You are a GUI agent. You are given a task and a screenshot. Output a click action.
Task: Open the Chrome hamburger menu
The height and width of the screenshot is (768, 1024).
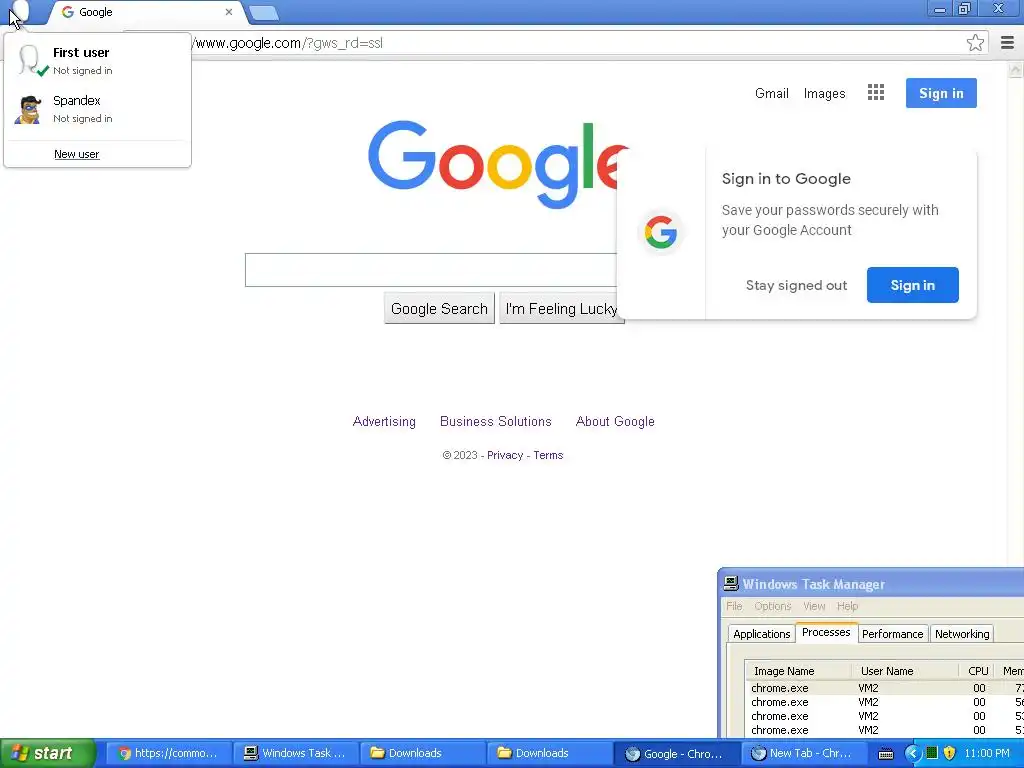[x=1007, y=43]
